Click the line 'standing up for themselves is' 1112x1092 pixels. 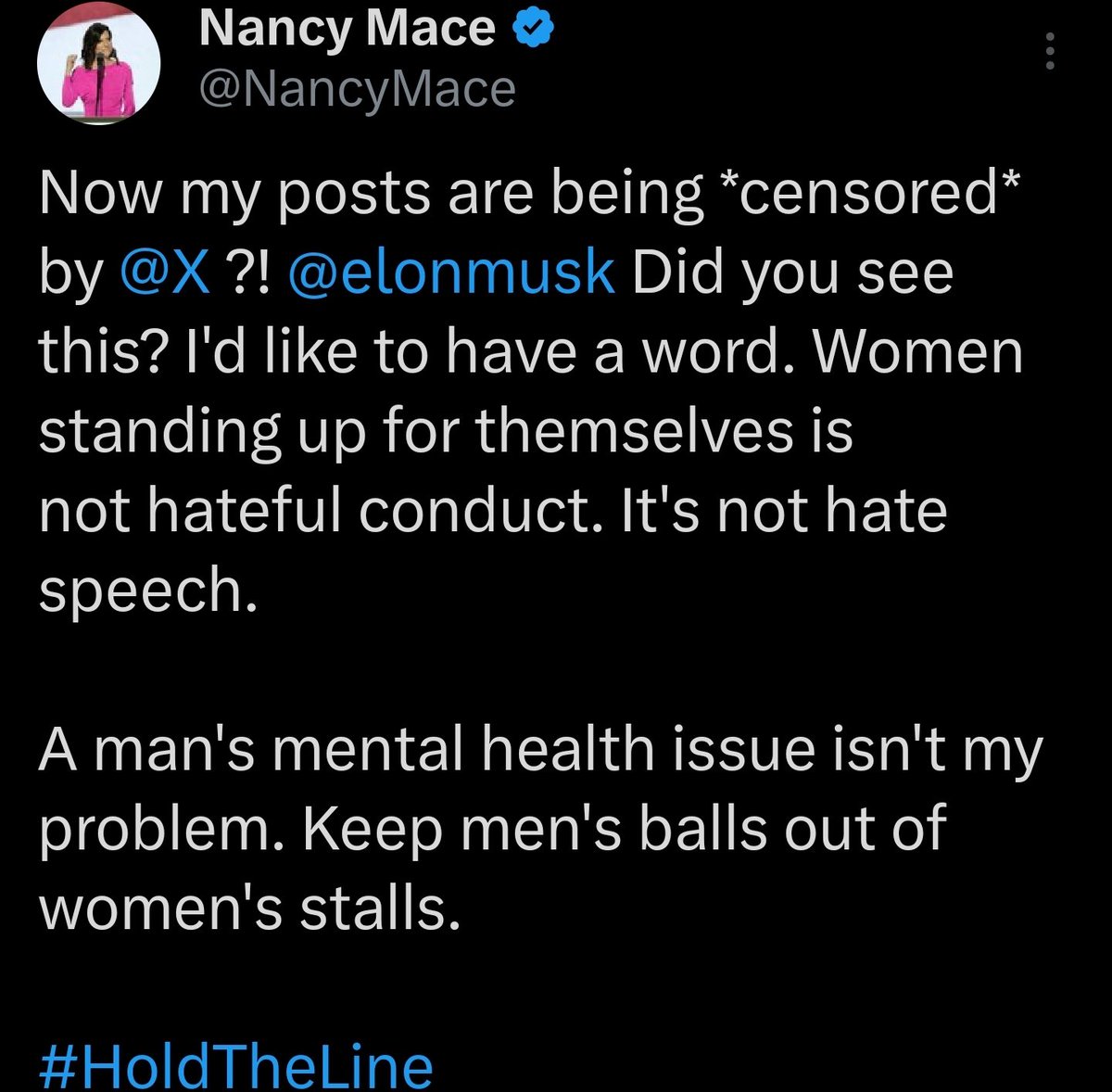point(445,432)
